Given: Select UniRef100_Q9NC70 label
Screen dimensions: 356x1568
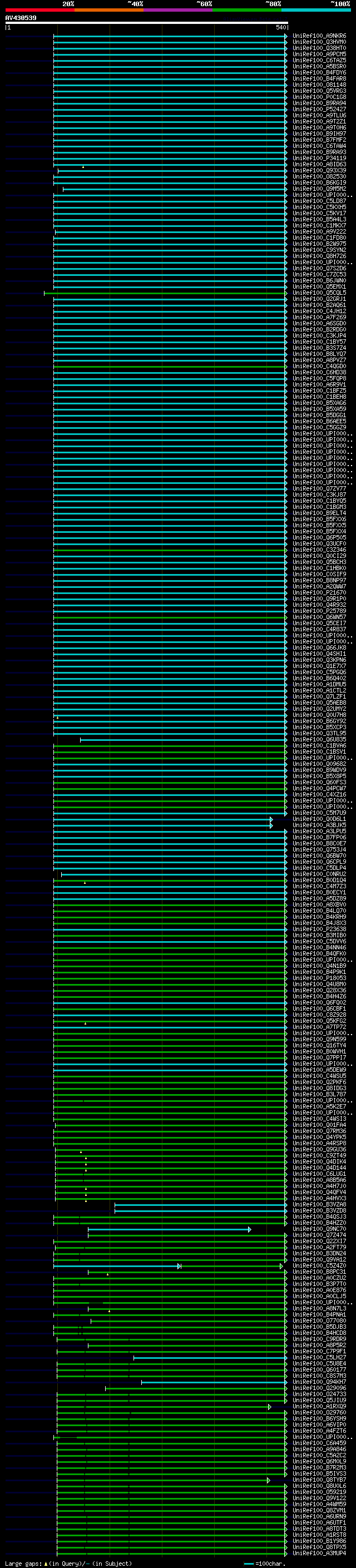Looking at the screenshot, I should 319,1229.
